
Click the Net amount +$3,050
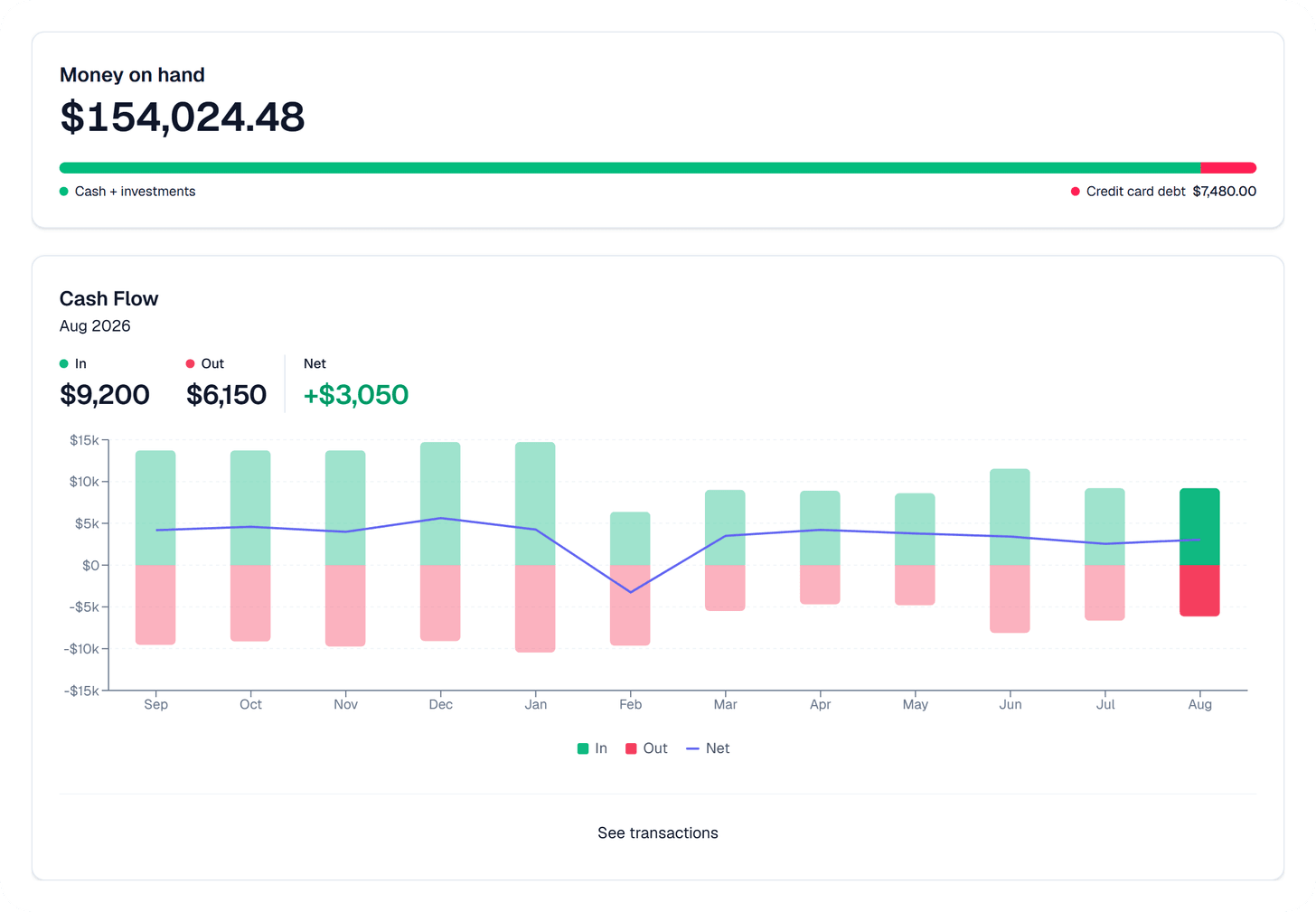(356, 395)
